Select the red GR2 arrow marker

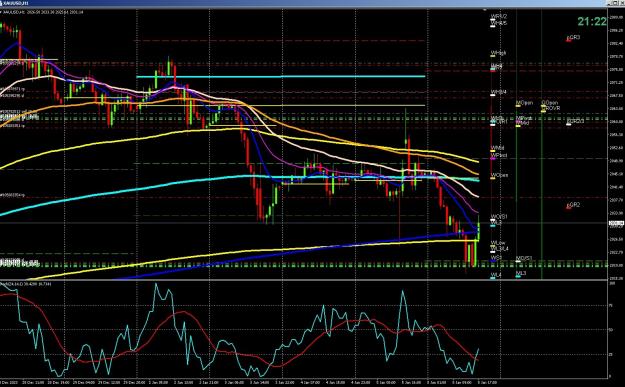coord(569,207)
